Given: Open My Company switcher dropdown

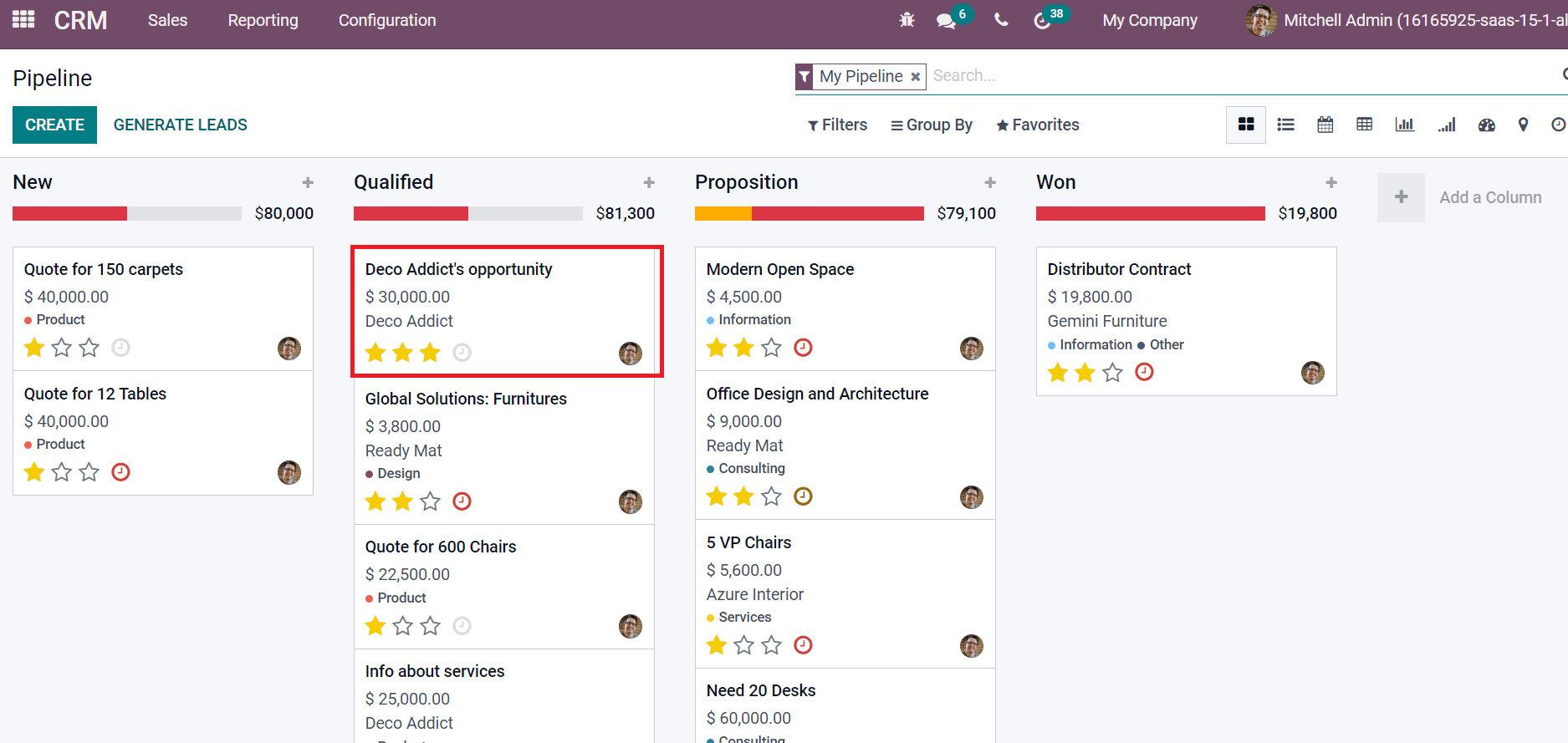Looking at the screenshot, I should (1150, 20).
